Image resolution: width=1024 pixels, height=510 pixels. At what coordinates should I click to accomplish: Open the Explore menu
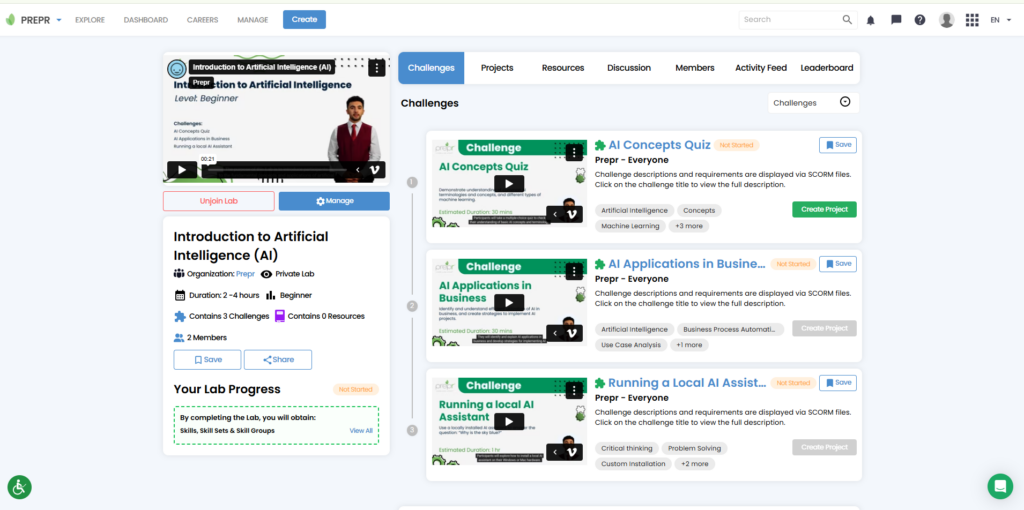(x=90, y=20)
